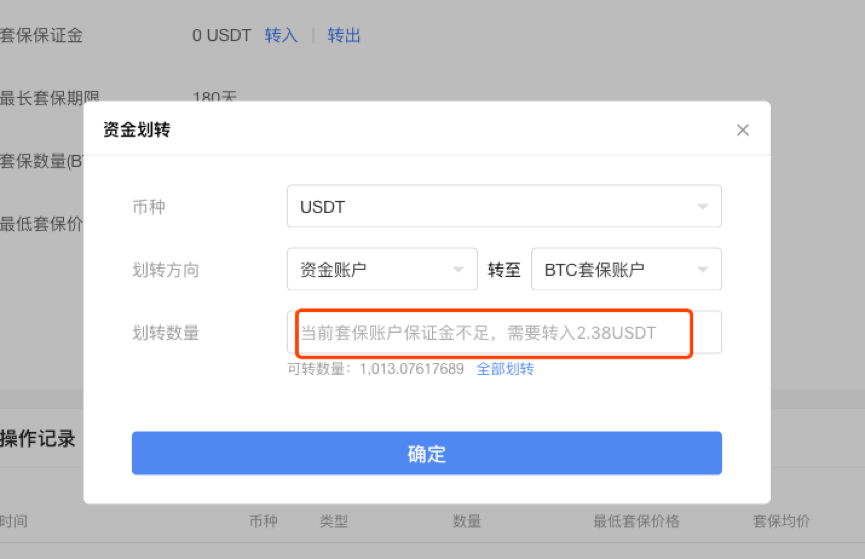
Task: Close the 资金划转 dialog
Action: pyautogui.click(x=743, y=130)
